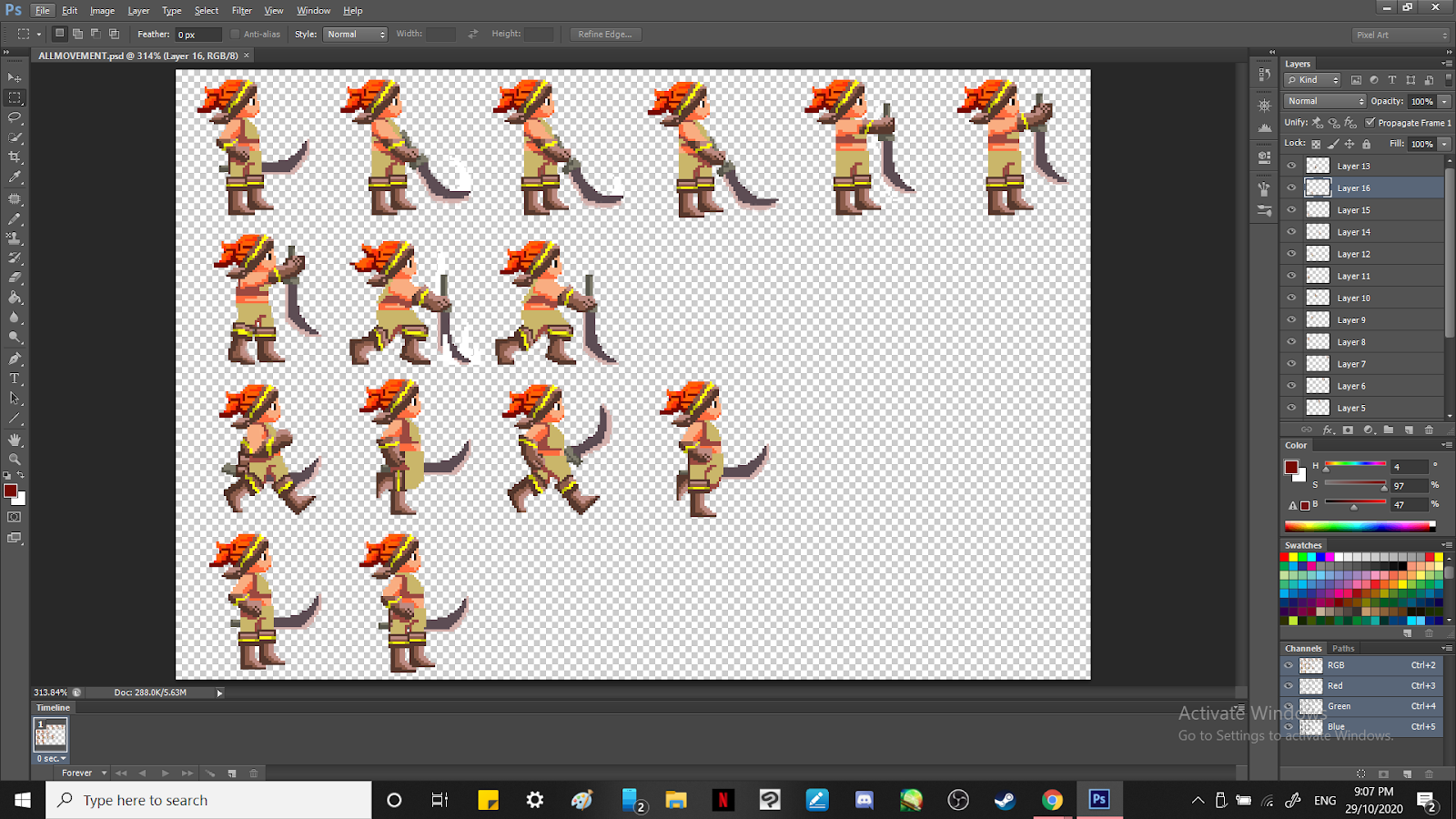Click the lock all layer icon
The image size is (1456, 819).
pyautogui.click(x=1366, y=144)
